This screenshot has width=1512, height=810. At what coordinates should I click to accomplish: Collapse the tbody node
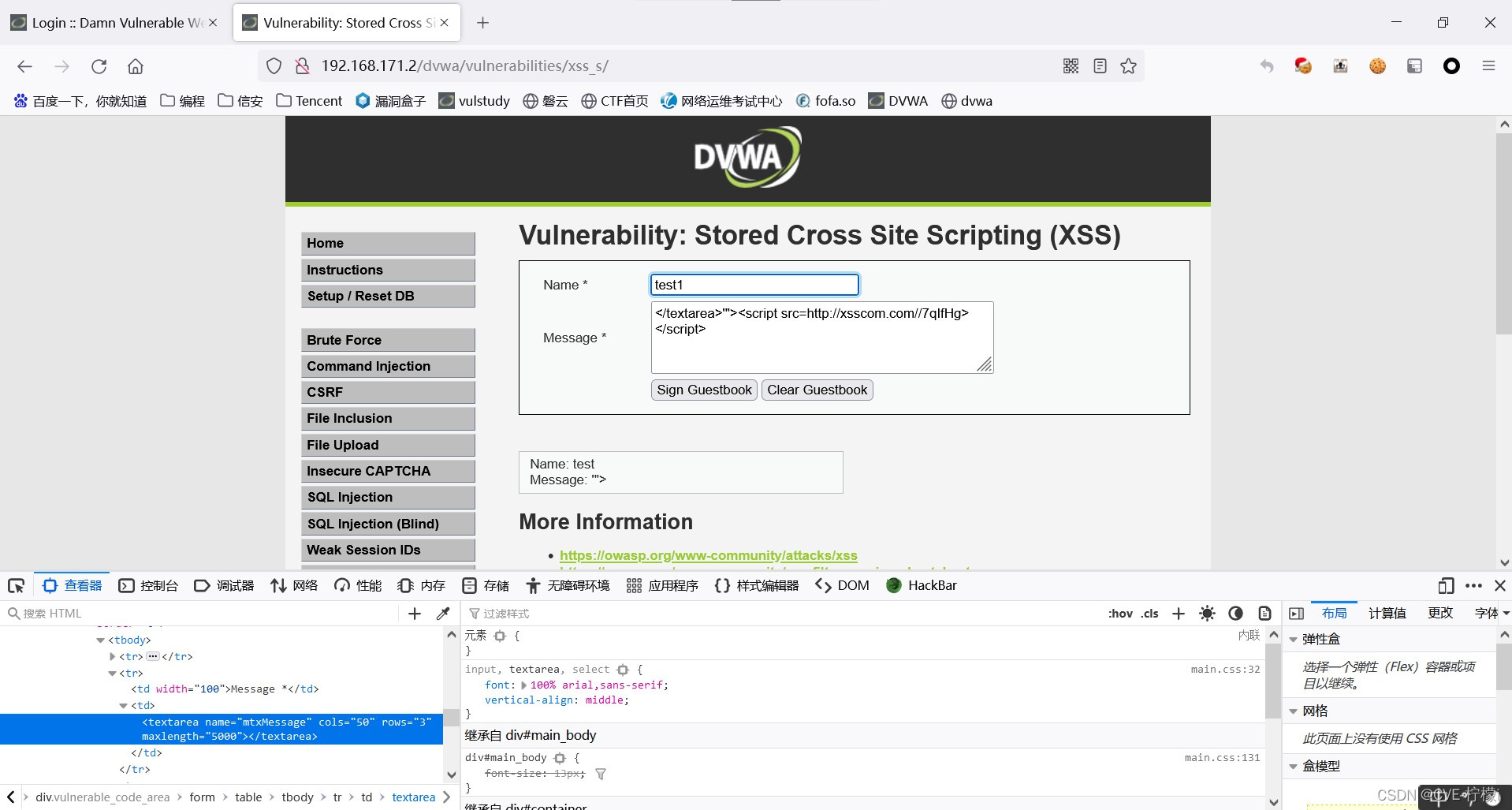pyautogui.click(x=100, y=640)
